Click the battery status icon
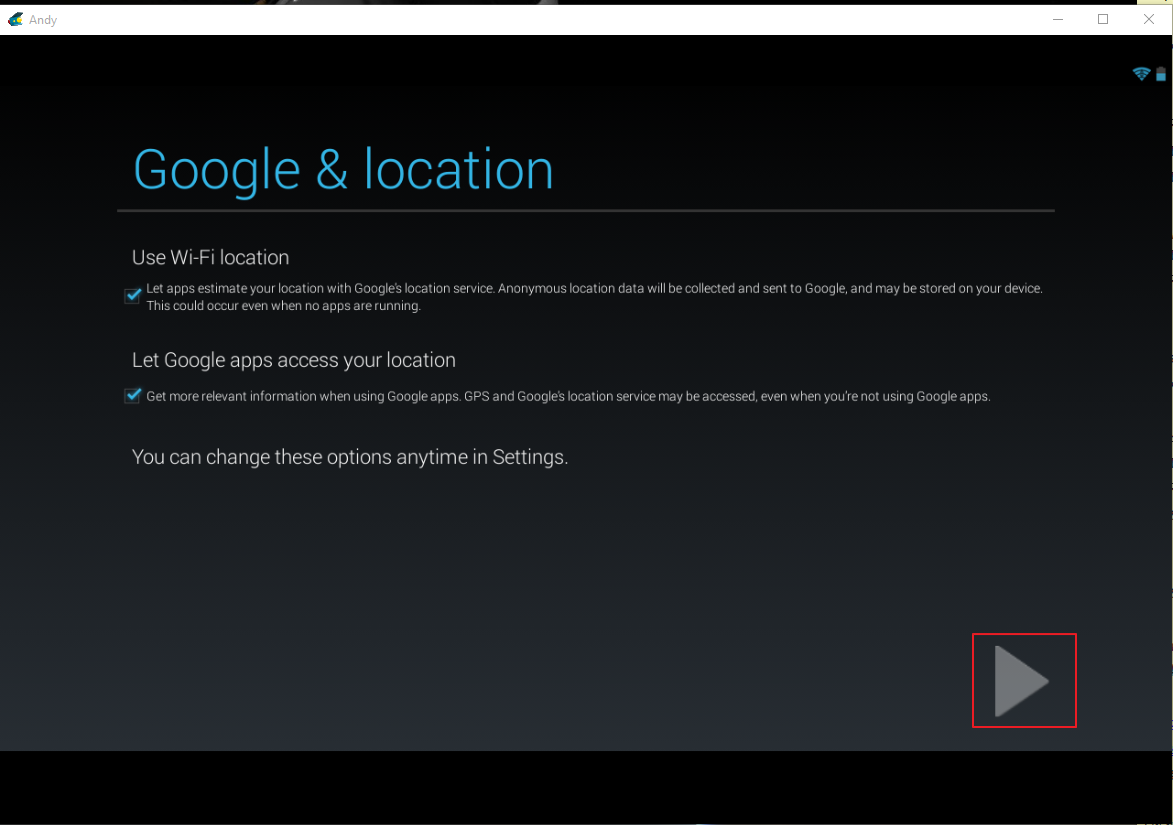Viewport: 1173px width, 825px height. click(1160, 73)
